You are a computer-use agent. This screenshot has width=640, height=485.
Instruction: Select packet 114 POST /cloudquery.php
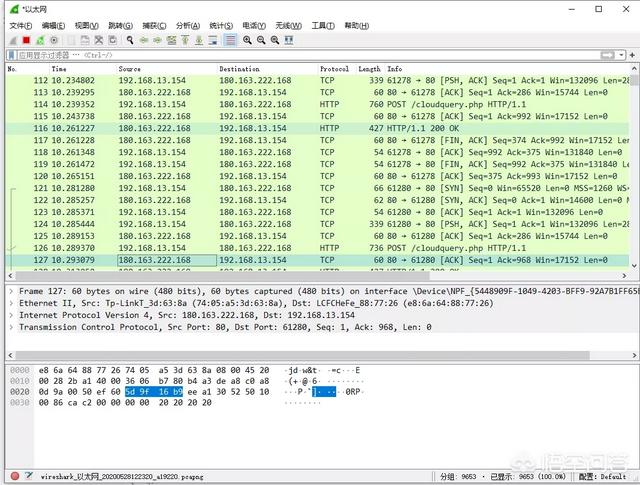[x=318, y=105]
